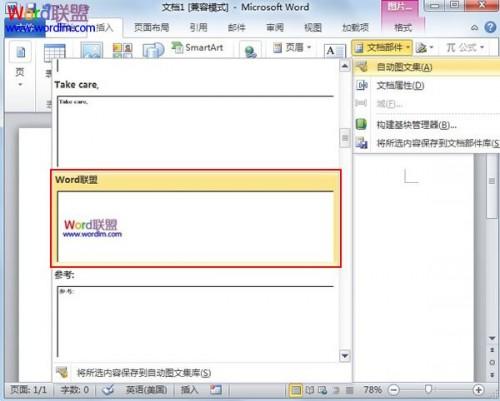The image size is (500, 401).
Task: Click the Table insert icon
Action: tap(54, 52)
